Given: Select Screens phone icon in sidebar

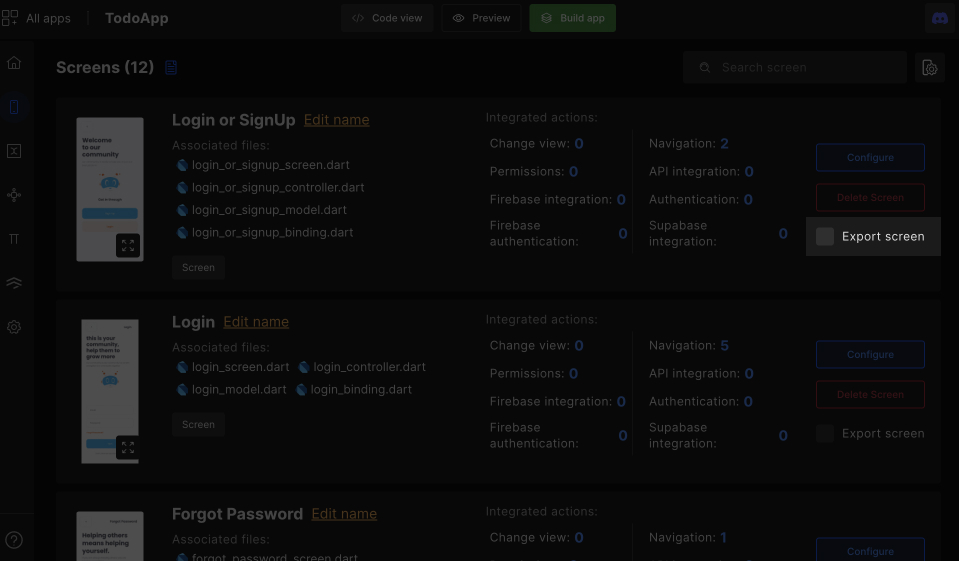Looking at the screenshot, I should point(14,107).
